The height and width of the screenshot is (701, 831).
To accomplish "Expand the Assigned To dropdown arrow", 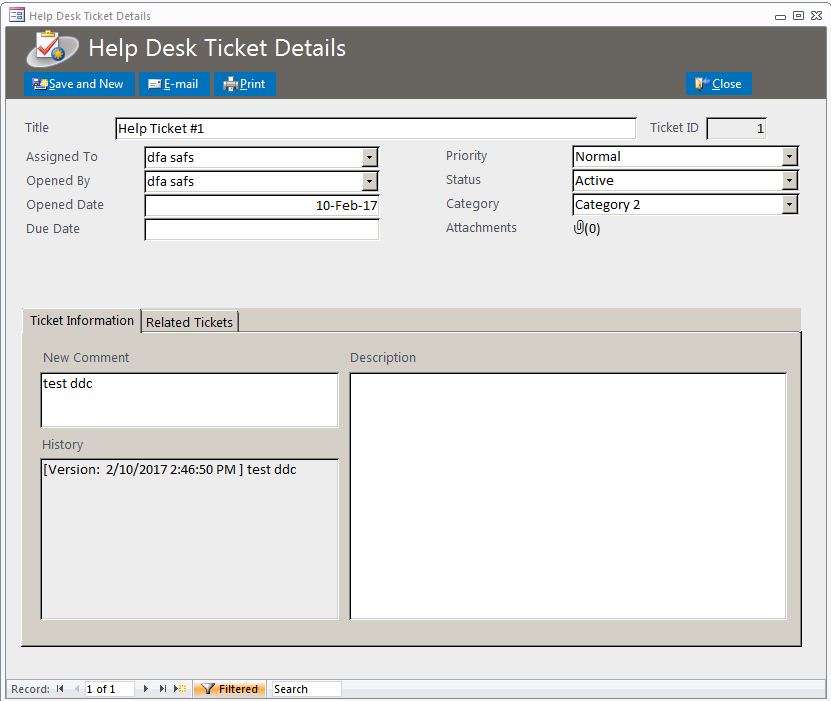I will [x=370, y=157].
